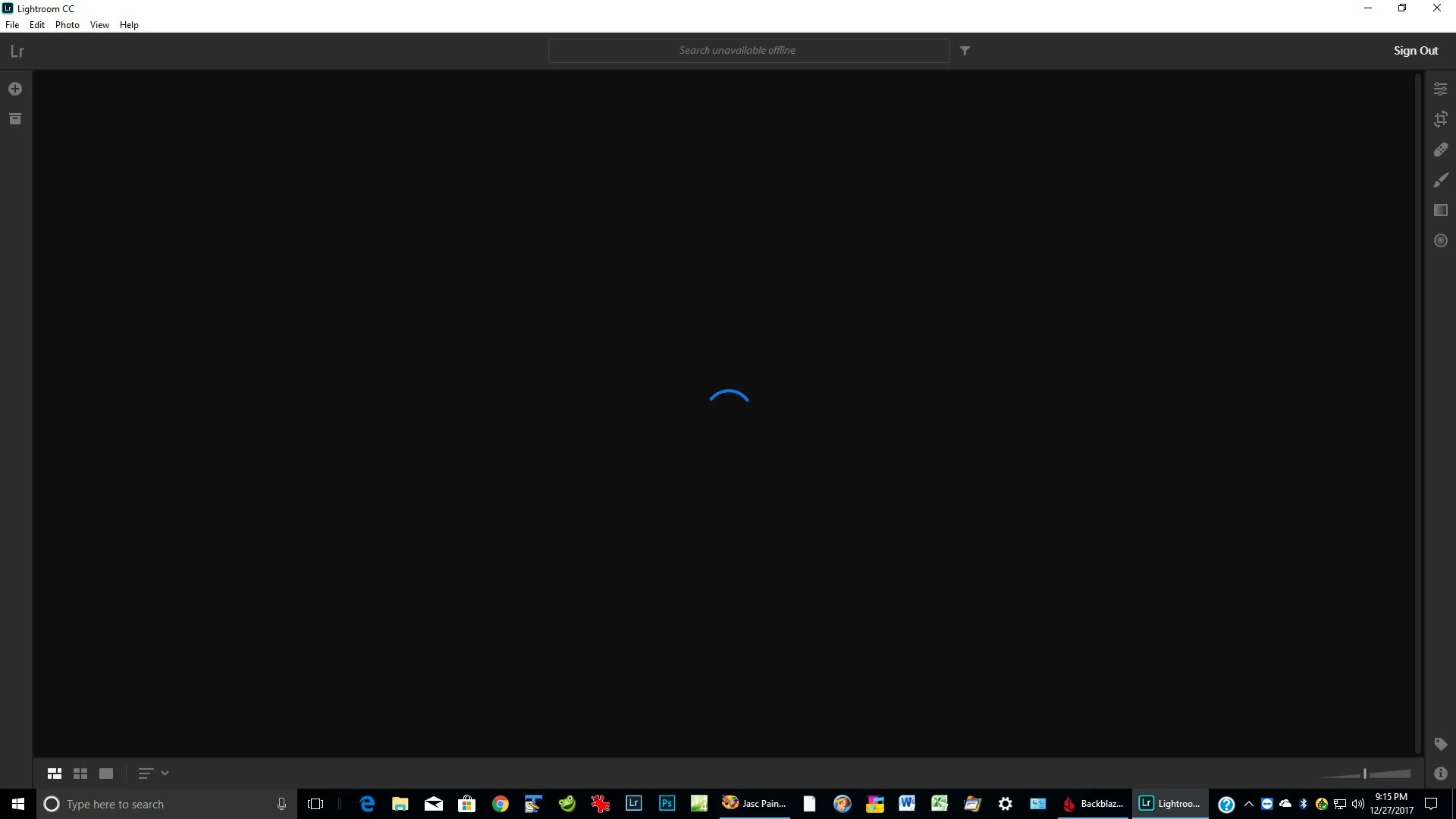Click the Sign Out button
This screenshot has width=1456, height=819.
[1415, 51]
